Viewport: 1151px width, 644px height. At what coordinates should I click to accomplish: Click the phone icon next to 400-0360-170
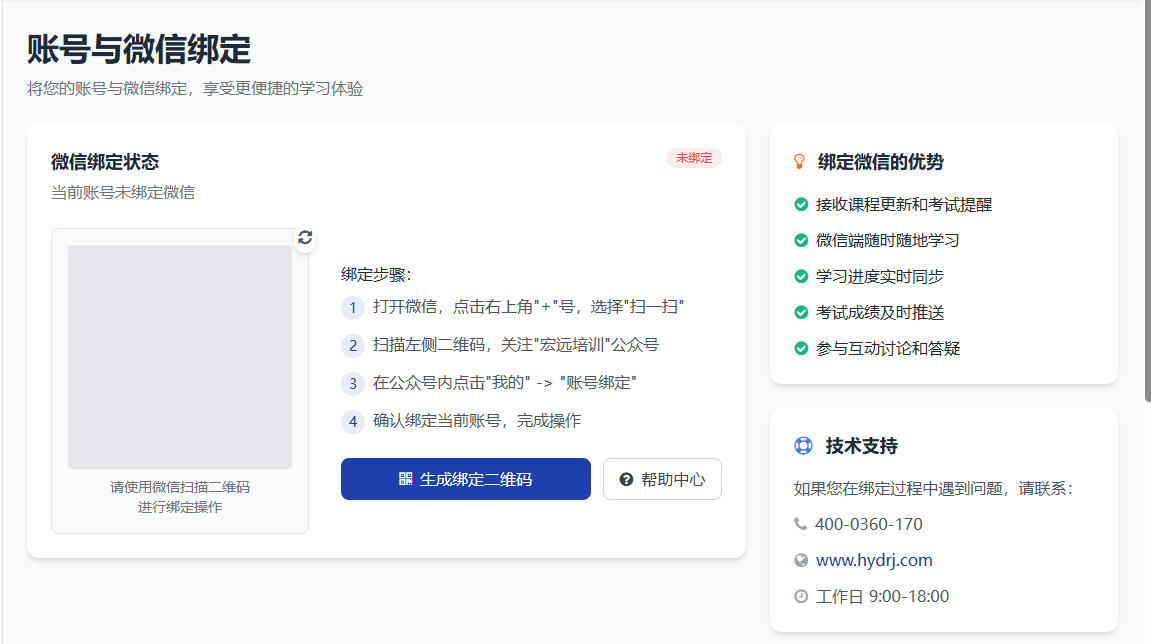pos(800,524)
